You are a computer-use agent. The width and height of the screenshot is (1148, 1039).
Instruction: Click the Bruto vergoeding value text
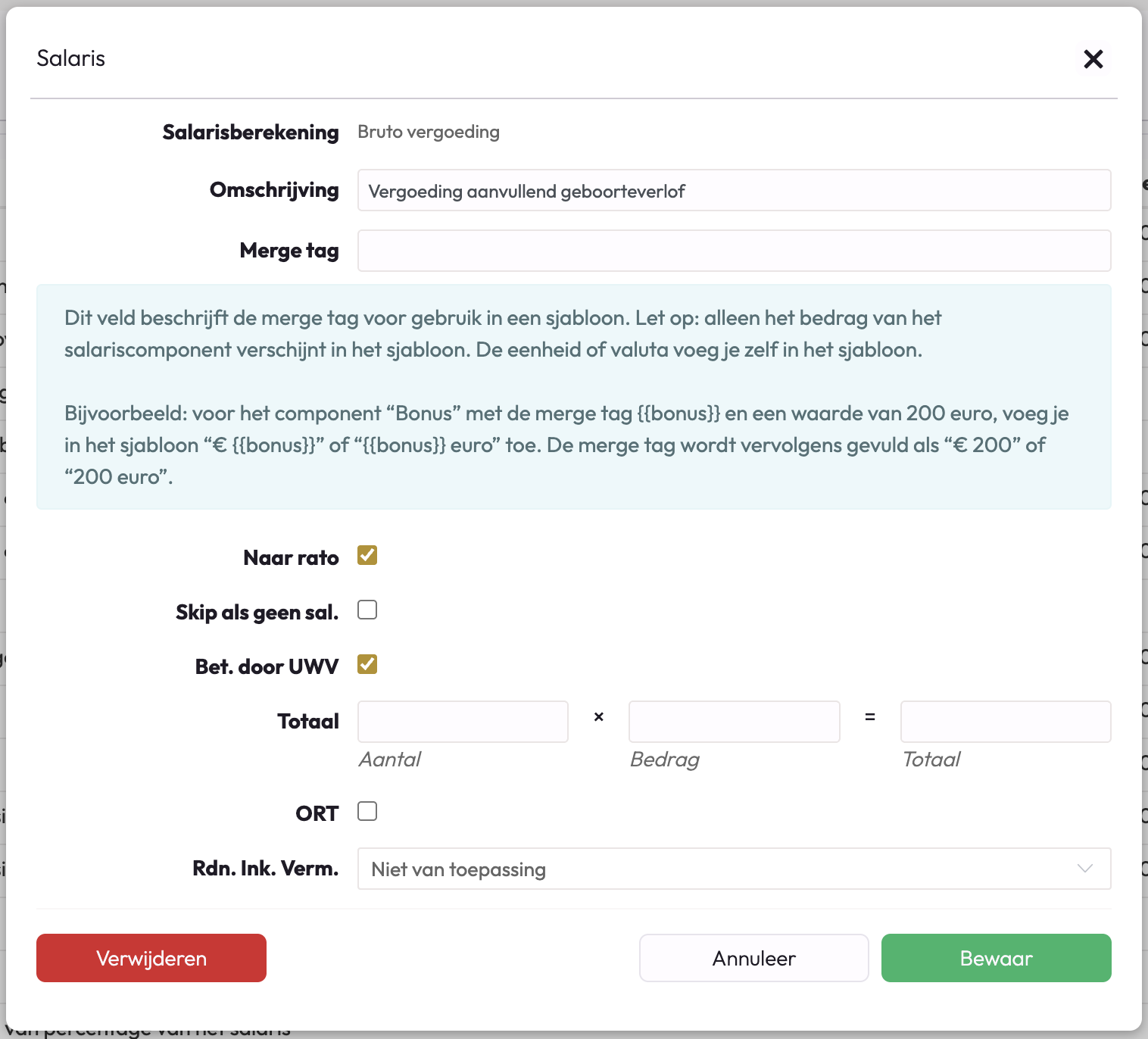point(429,132)
